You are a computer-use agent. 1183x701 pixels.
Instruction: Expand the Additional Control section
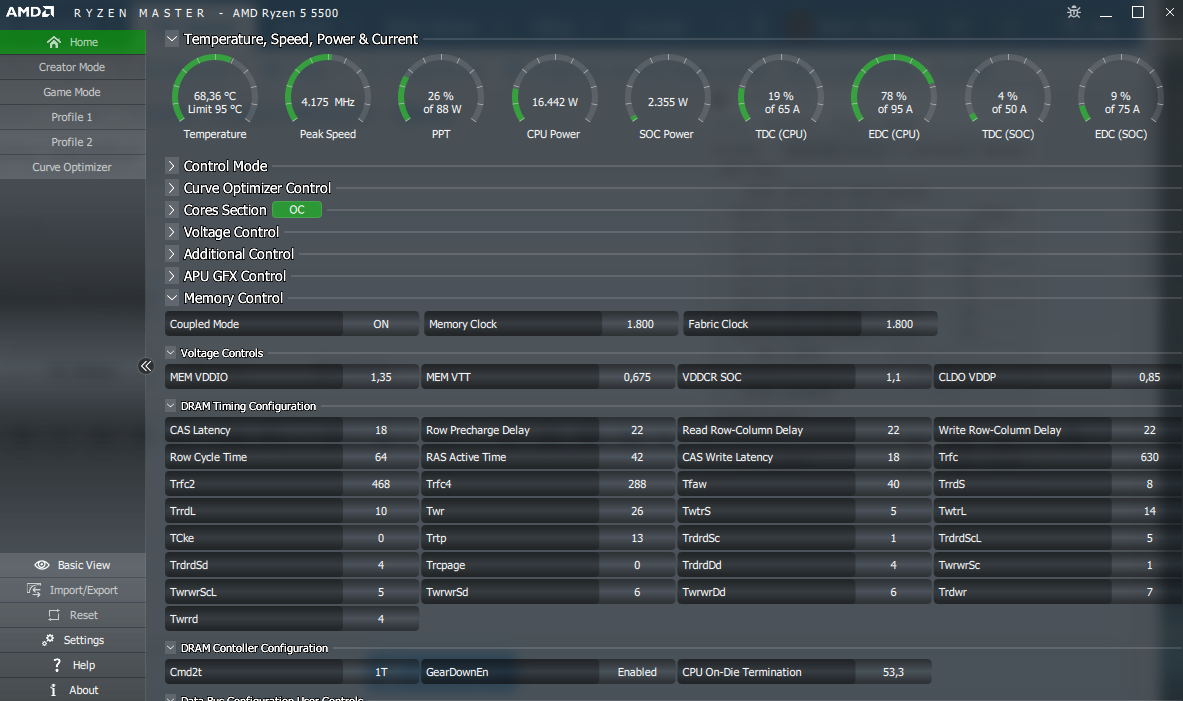[x=172, y=254]
